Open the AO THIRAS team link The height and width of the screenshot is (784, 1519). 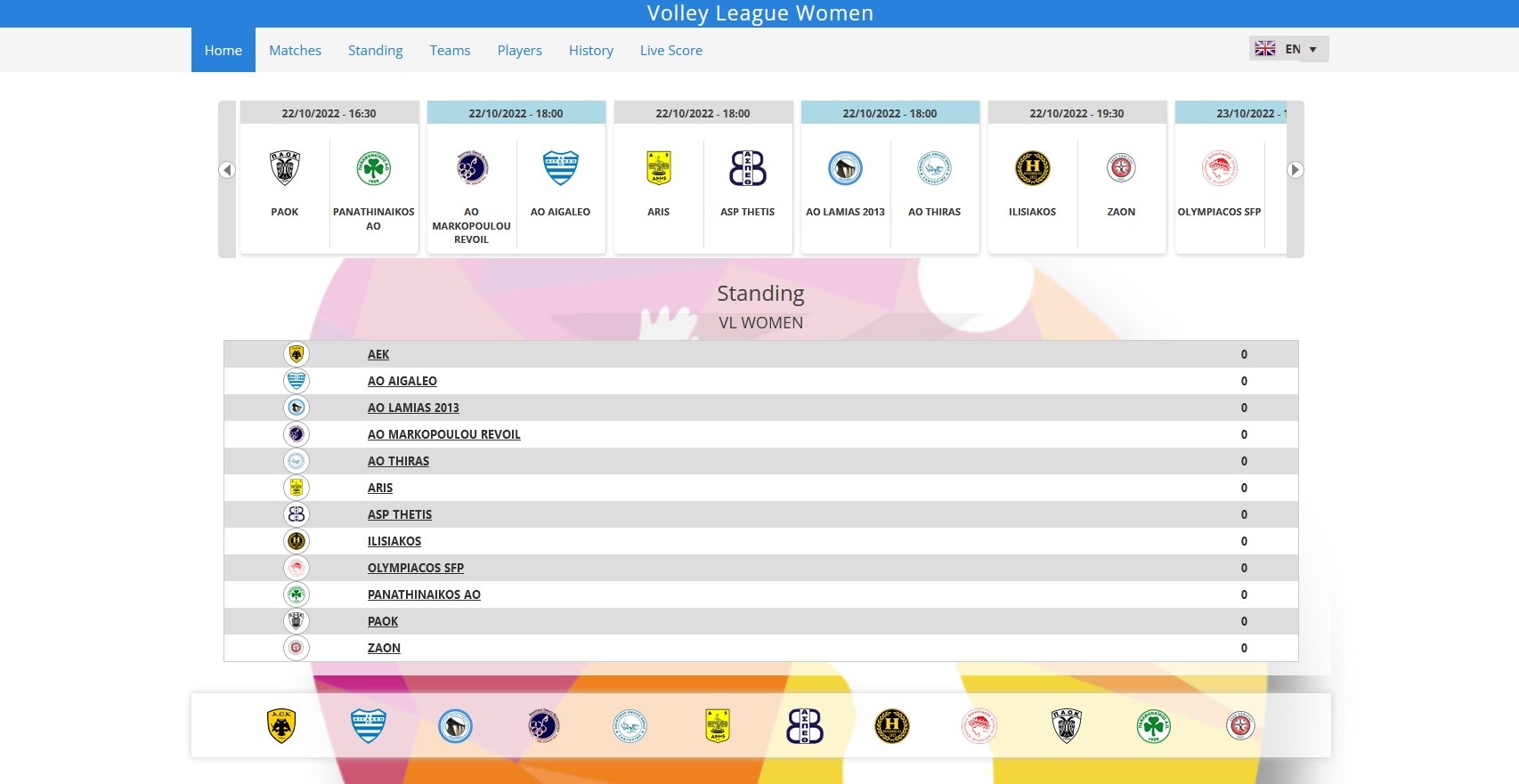click(x=398, y=461)
